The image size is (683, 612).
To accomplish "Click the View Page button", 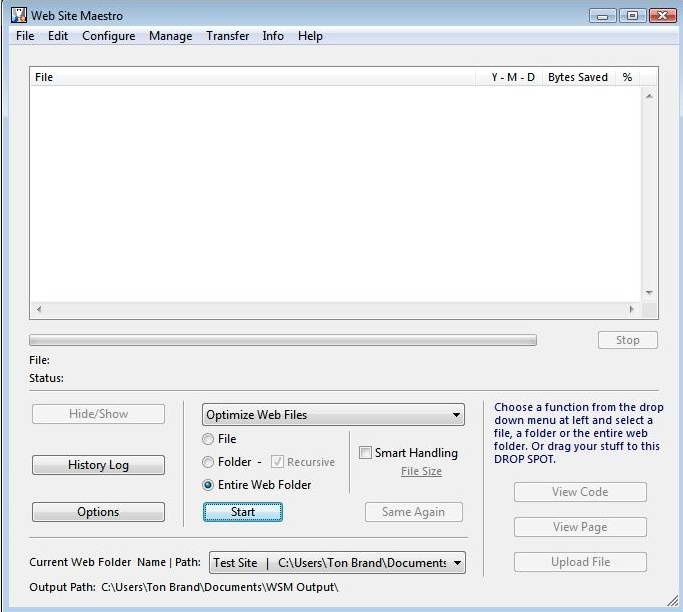I will pyautogui.click(x=580, y=527).
